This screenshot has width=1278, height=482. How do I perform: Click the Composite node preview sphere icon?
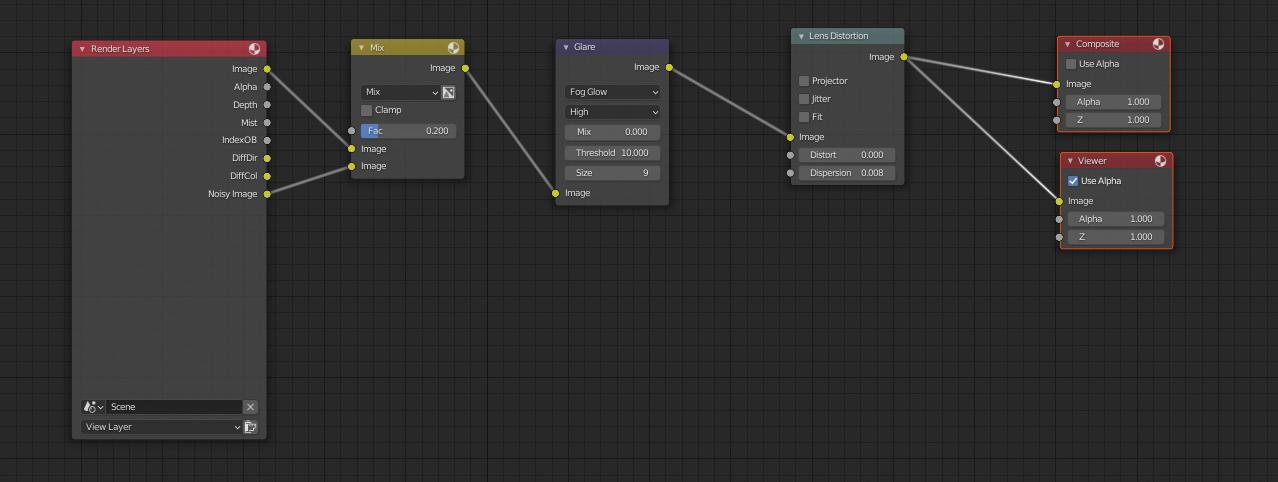pos(1158,44)
